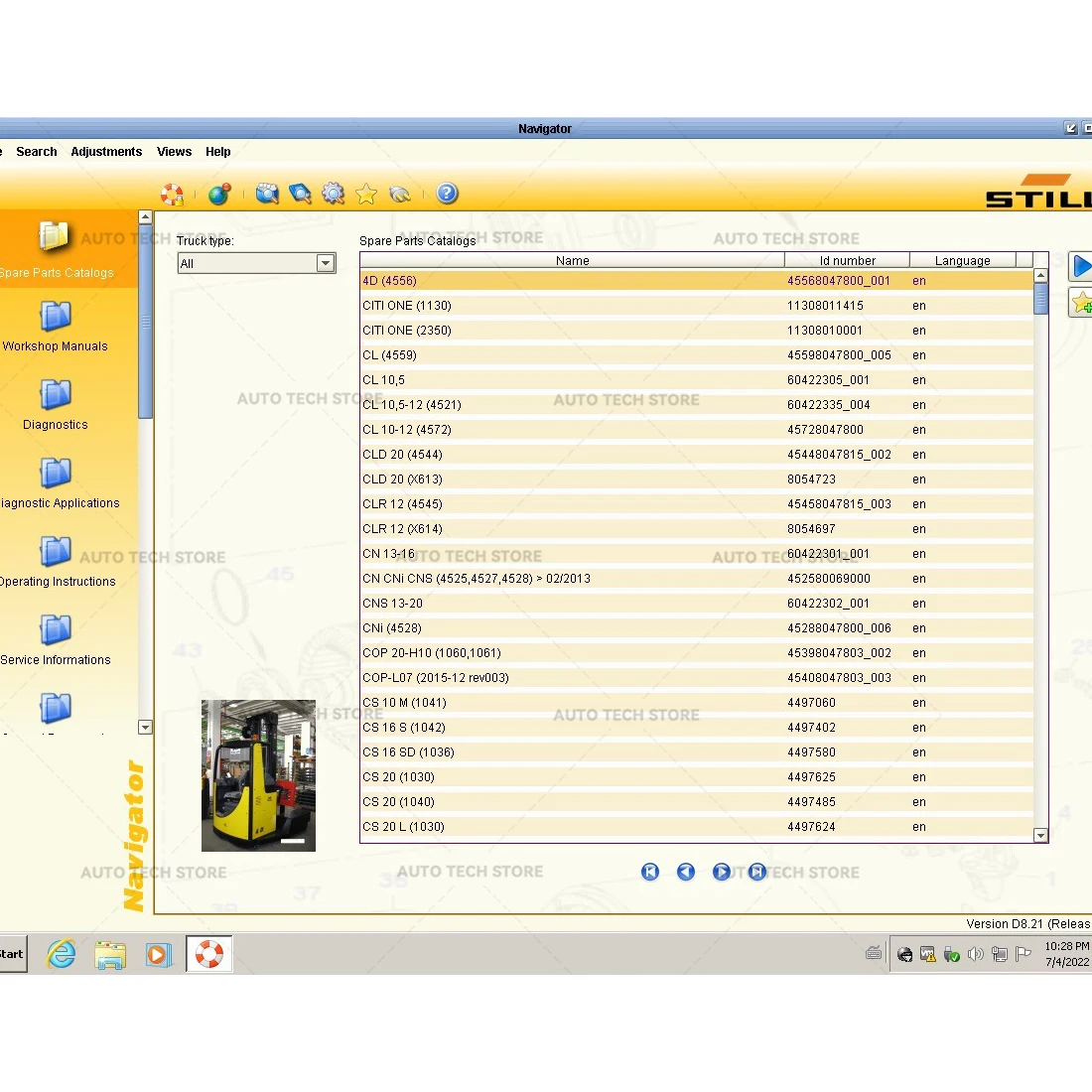Click the volume speaker tray icon
Screen dimensions: 1092x1092
[x=976, y=954]
